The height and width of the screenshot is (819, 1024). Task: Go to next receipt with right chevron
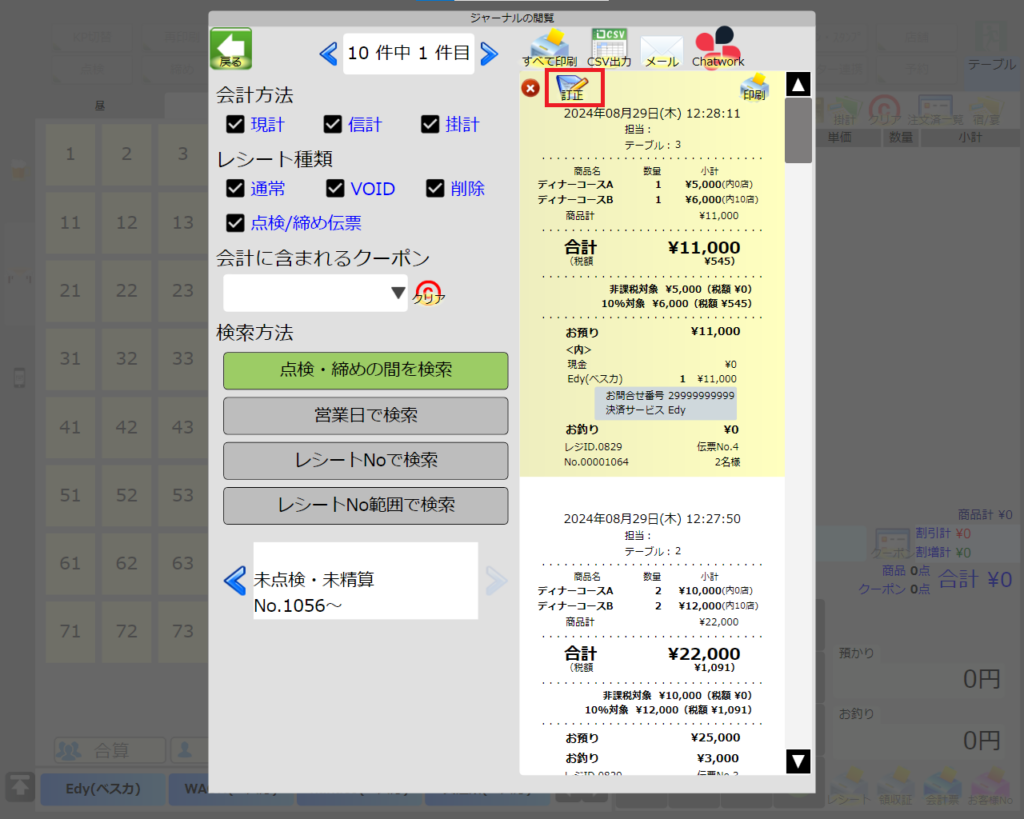489,54
